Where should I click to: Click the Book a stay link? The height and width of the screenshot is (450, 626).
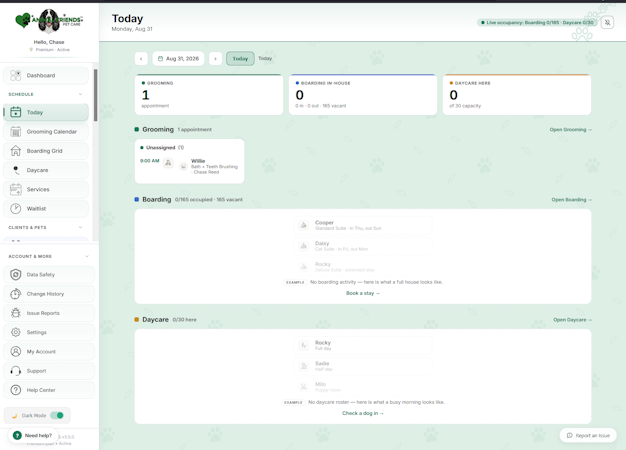pyautogui.click(x=363, y=293)
